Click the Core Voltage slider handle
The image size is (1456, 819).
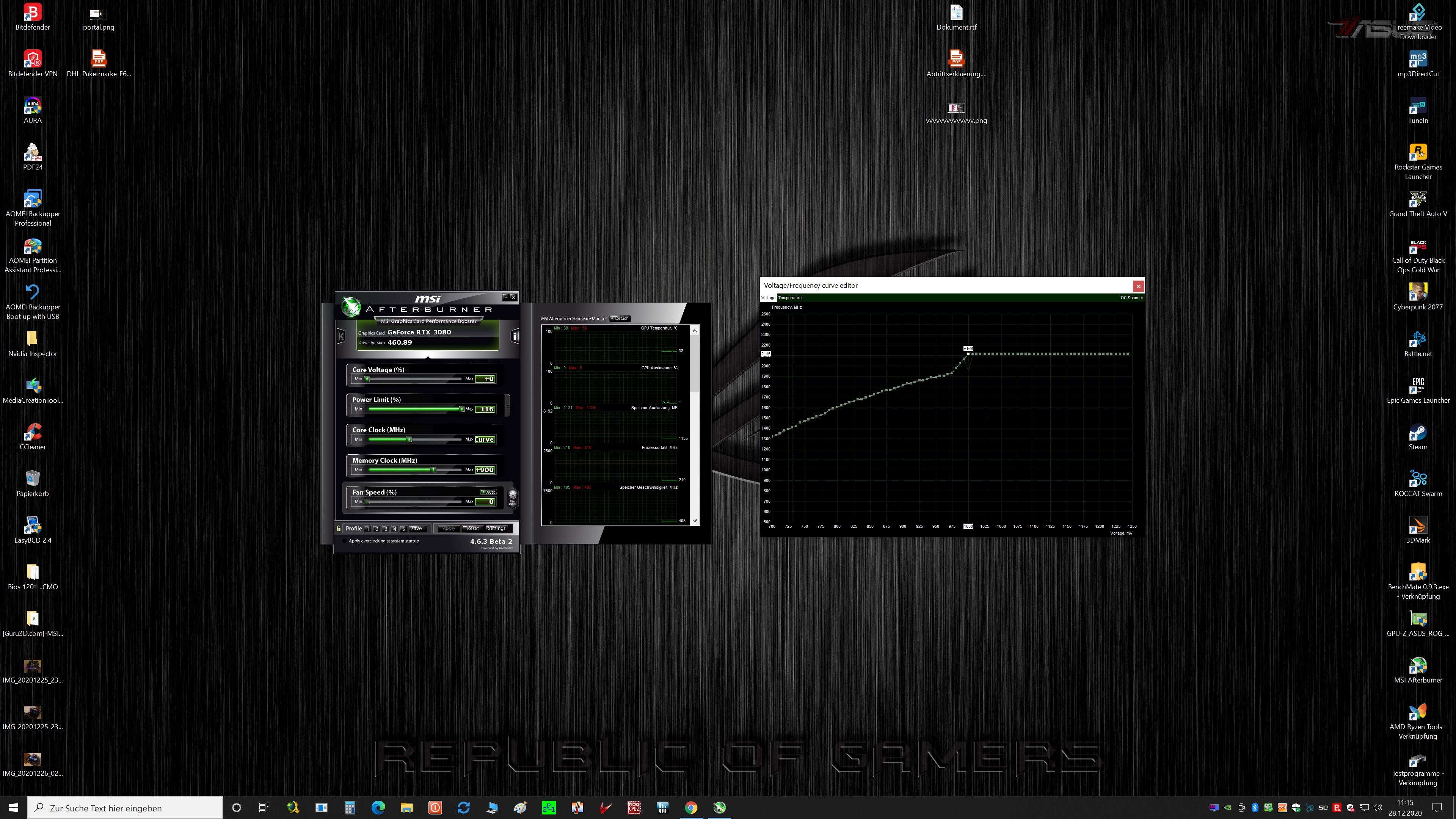click(x=367, y=379)
